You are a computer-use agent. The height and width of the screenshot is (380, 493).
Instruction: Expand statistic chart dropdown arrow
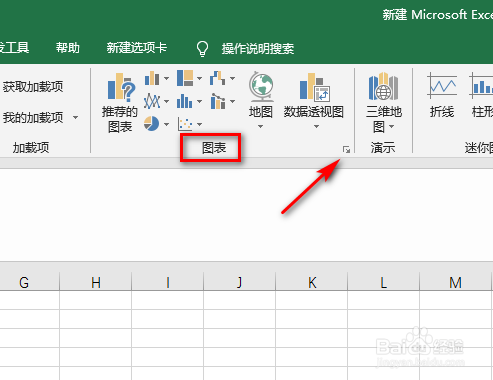point(199,101)
